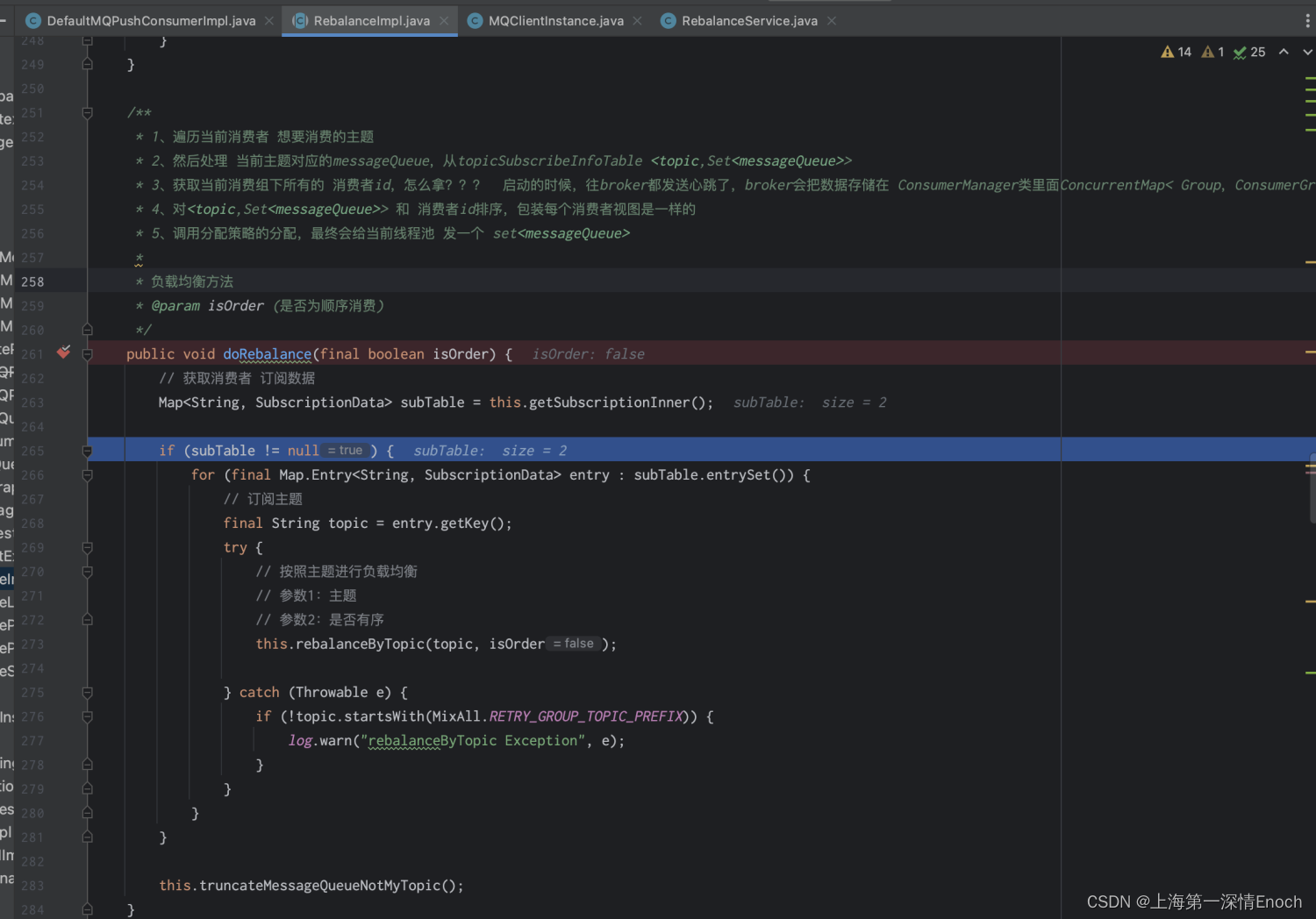
Task: Collapse the try block at line 269
Action: click(x=87, y=547)
